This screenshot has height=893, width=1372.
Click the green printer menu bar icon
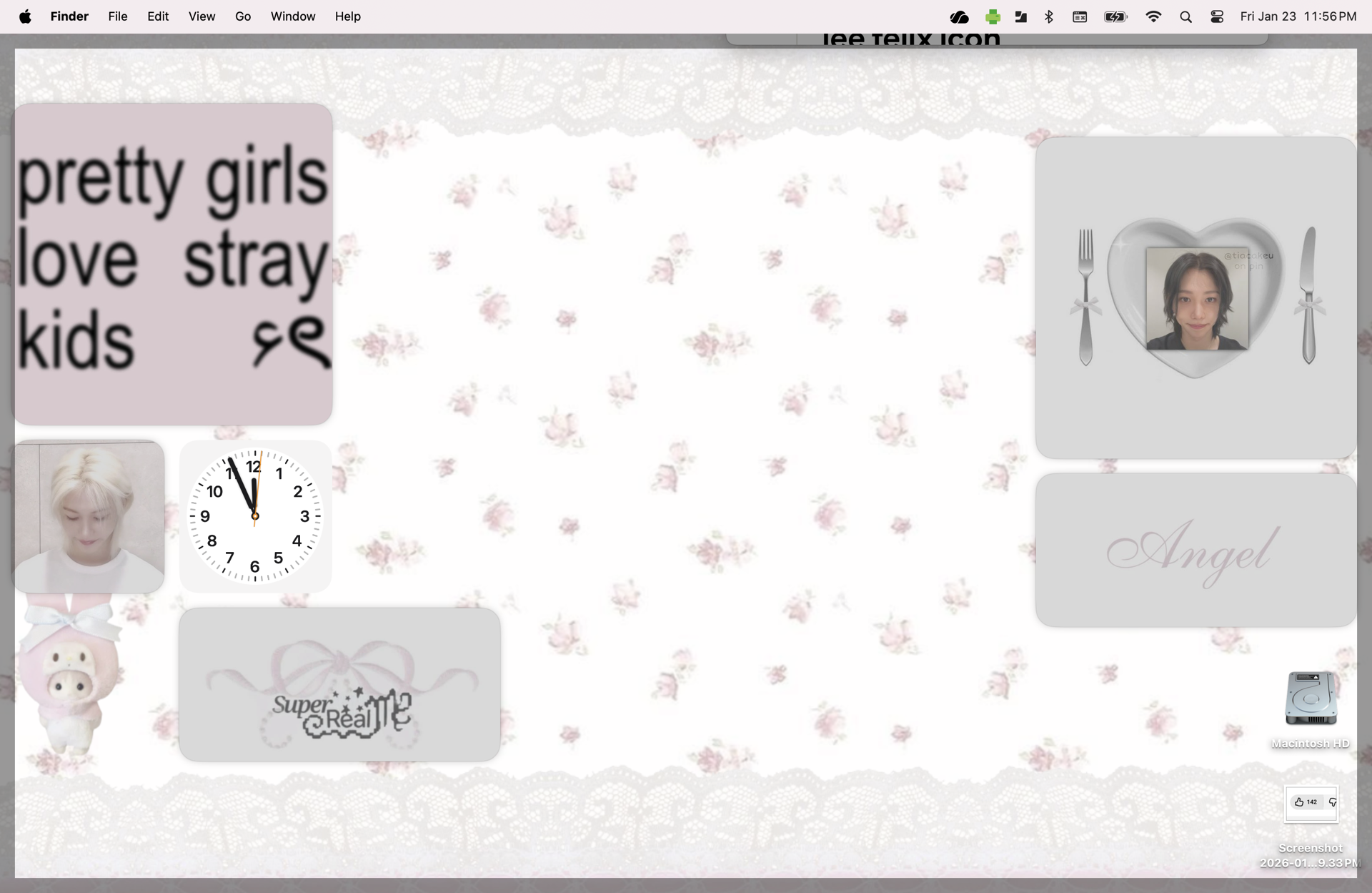tap(993, 16)
